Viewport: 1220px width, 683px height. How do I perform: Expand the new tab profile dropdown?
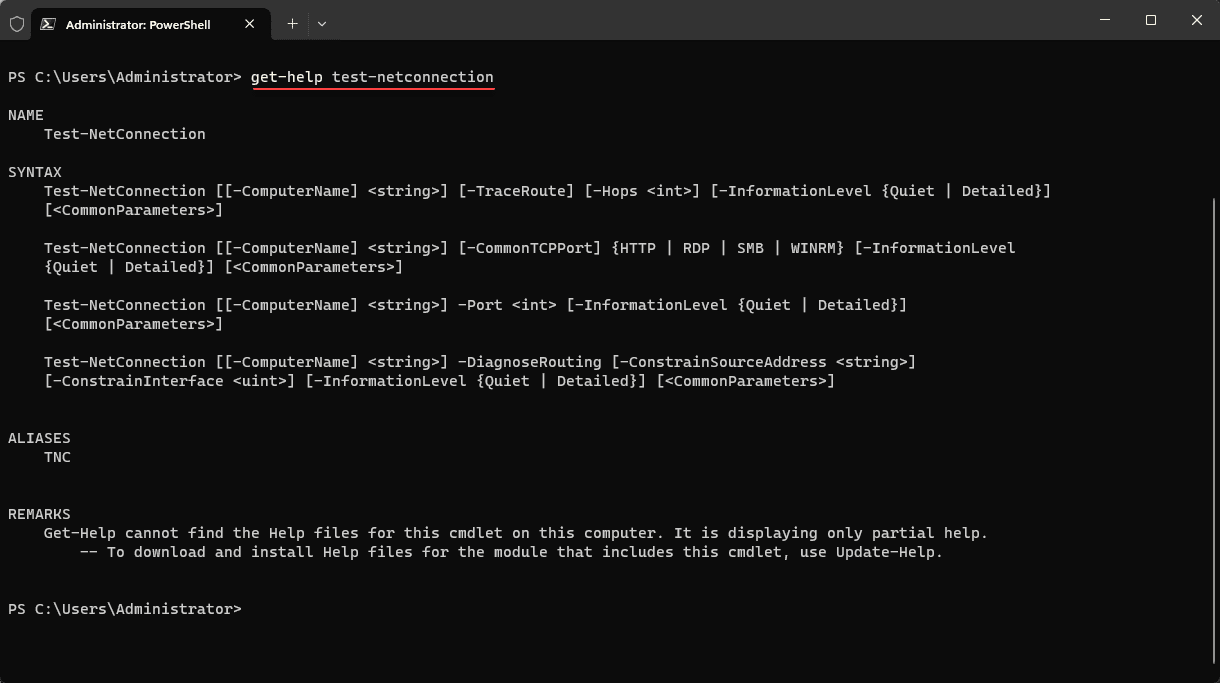point(322,23)
